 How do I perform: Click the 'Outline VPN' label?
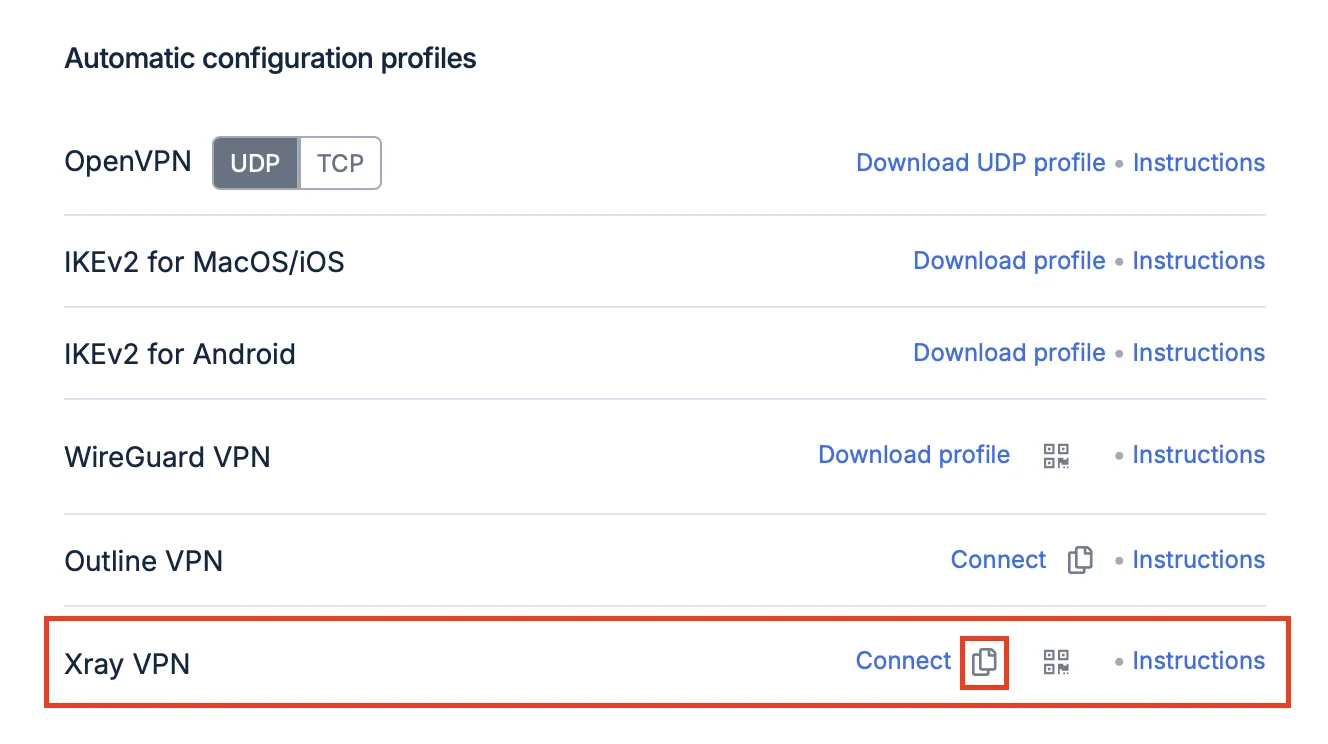point(144,561)
